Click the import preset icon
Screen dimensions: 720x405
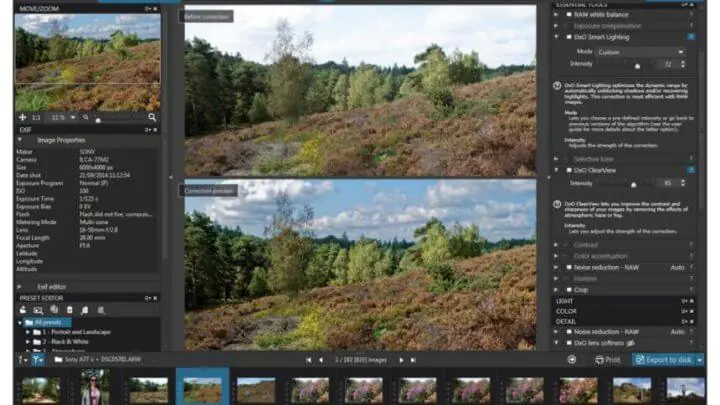[85, 310]
